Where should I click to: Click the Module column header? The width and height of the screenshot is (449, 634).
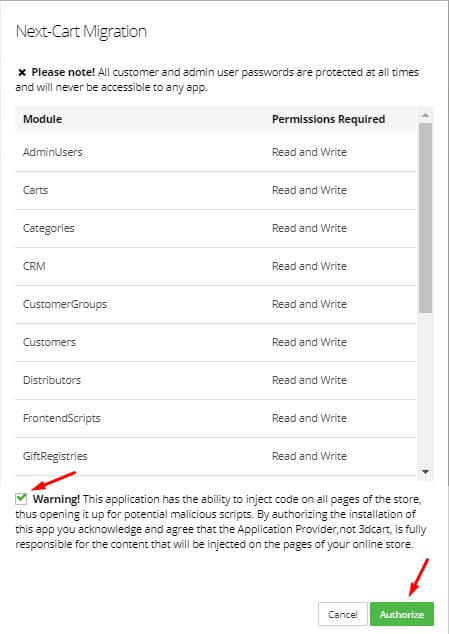pyautogui.click(x=42, y=119)
